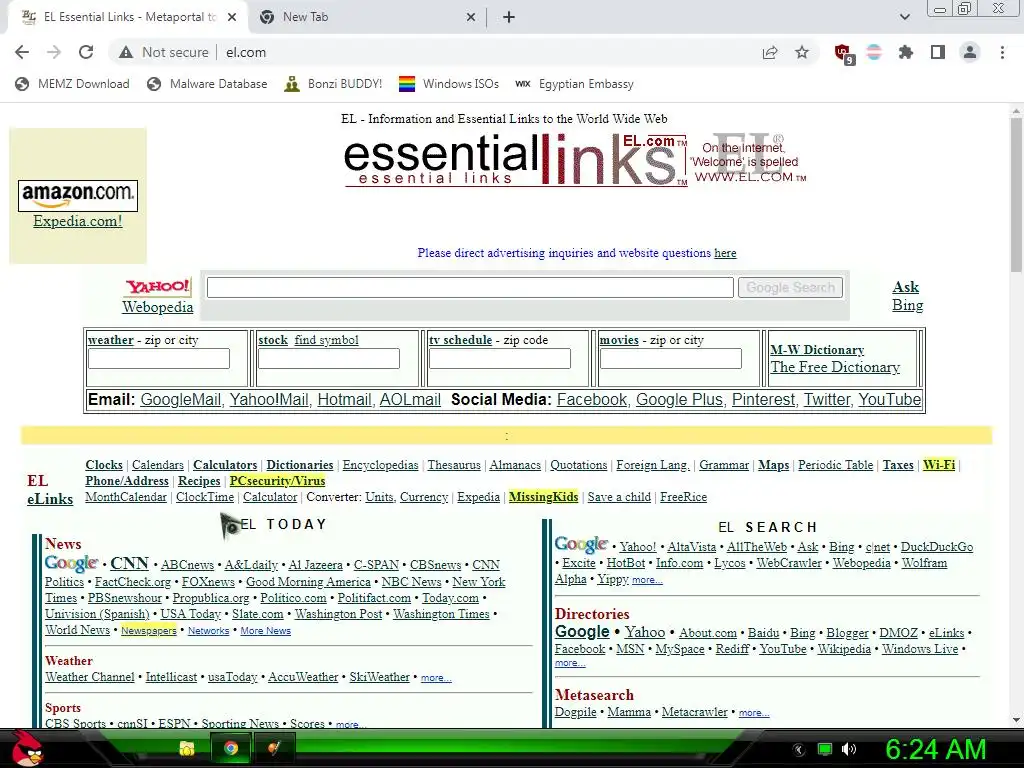This screenshot has height=768, width=1024.
Task: Bookmark this page with the star icon
Action: point(802,52)
